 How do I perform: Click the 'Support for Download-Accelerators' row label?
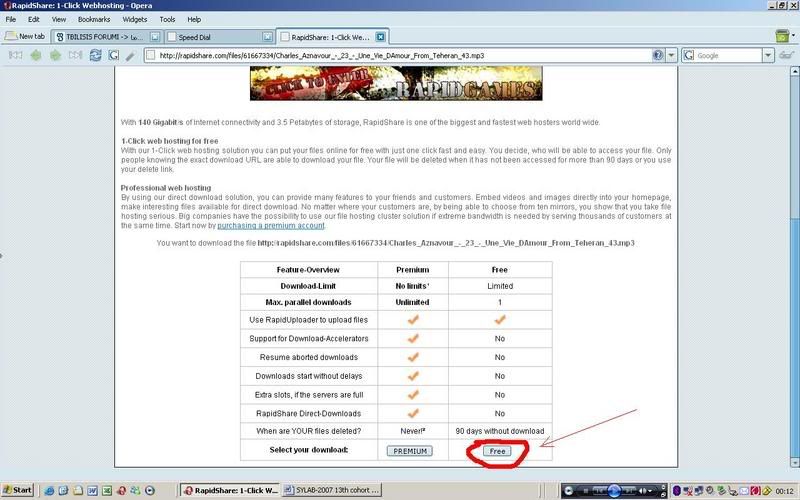(x=309, y=339)
